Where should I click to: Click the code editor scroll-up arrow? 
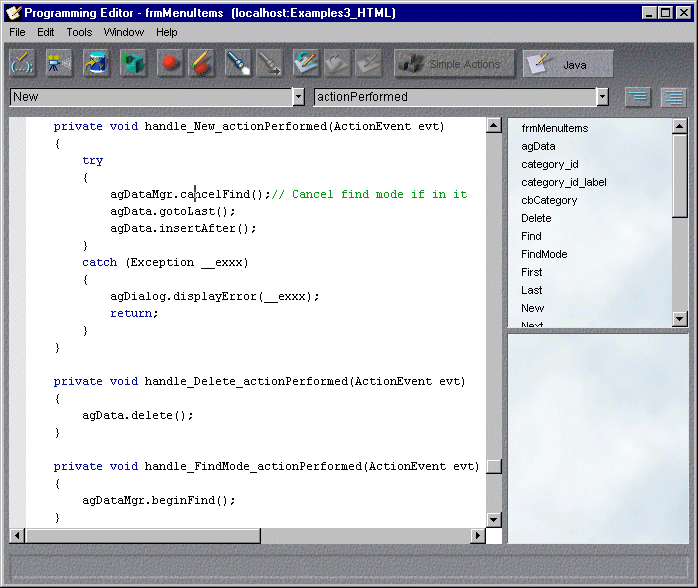(494, 126)
